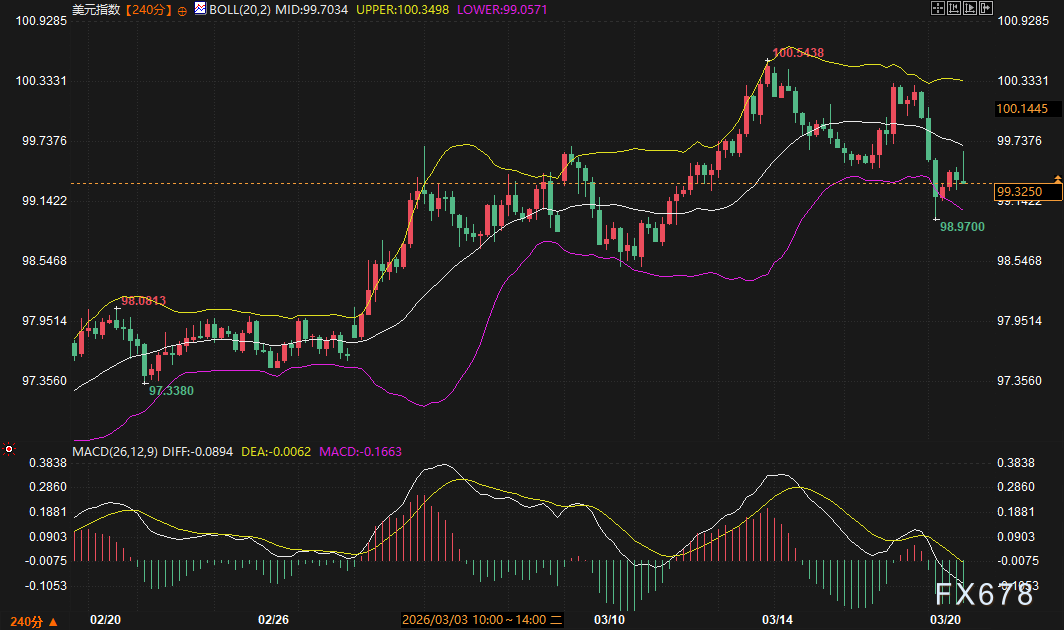Viewport: 1064px width, 630px height.
Task: Click the 98.9700 low price annotation
Action: tap(962, 227)
